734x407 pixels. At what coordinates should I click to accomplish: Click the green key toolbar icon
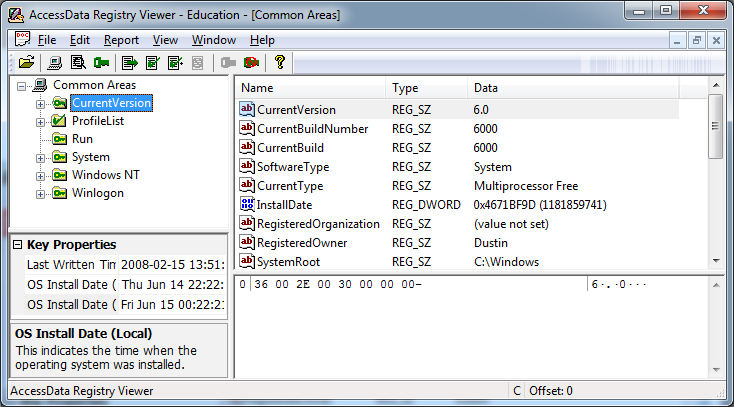101,62
